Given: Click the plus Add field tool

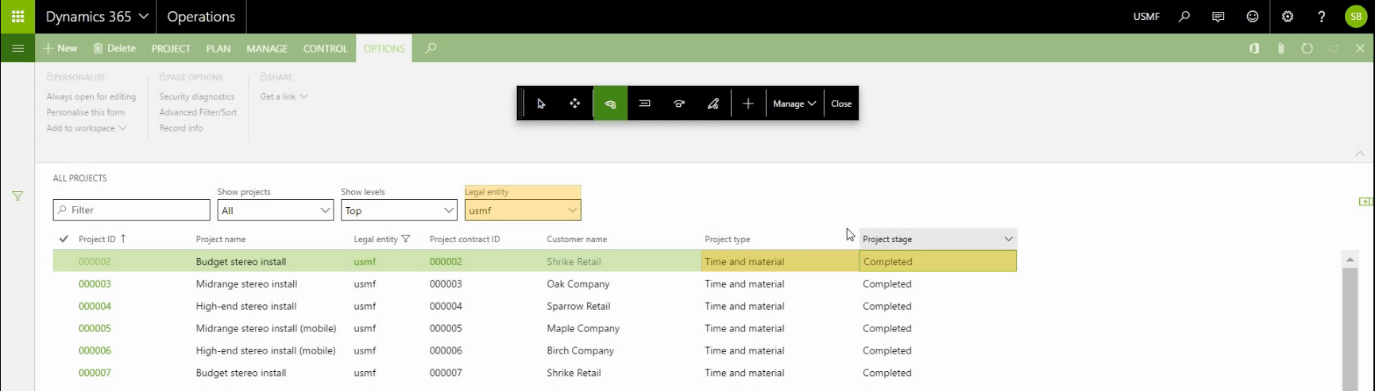Looking at the screenshot, I should [748, 103].
